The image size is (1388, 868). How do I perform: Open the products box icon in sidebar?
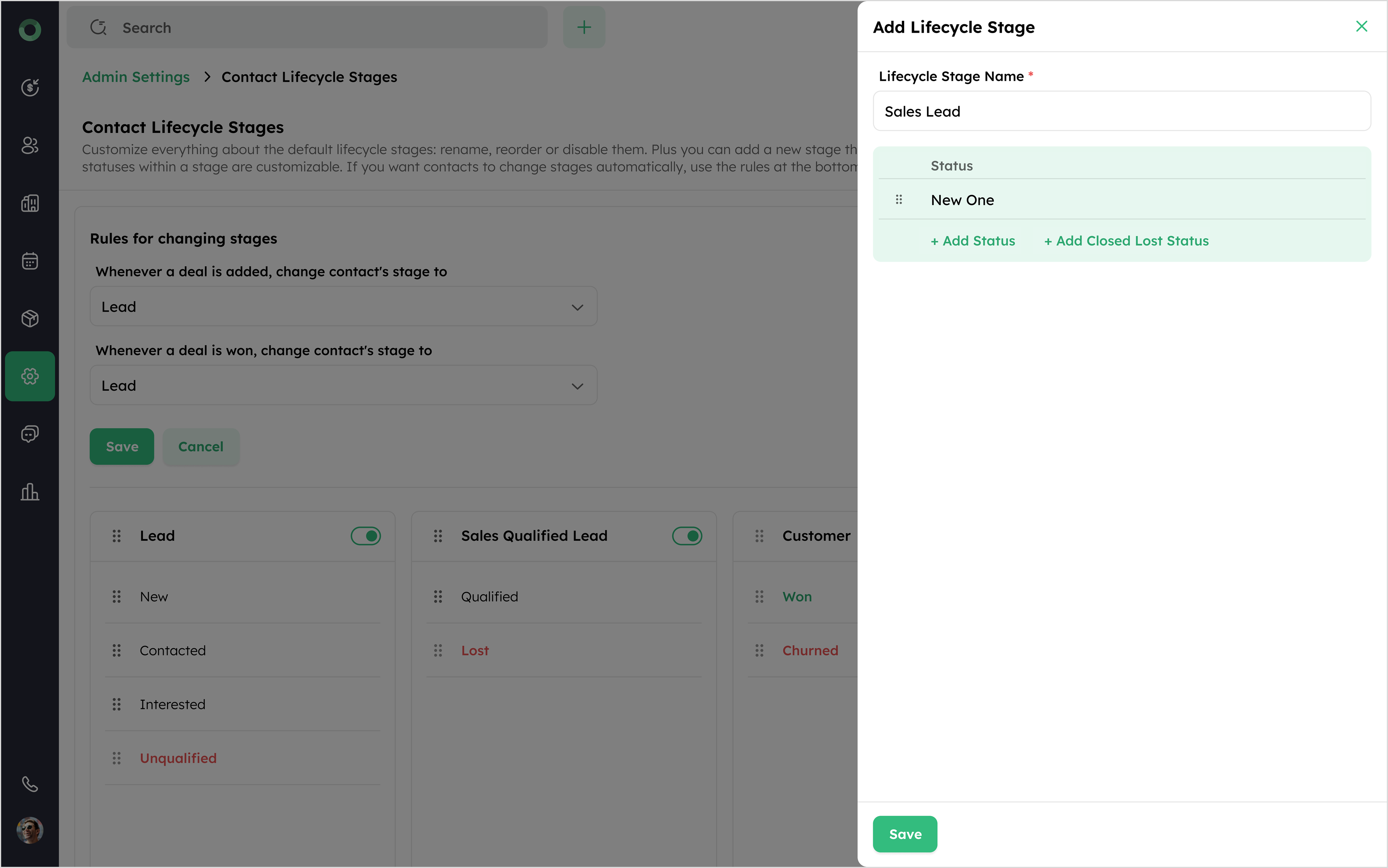[30, 319]
